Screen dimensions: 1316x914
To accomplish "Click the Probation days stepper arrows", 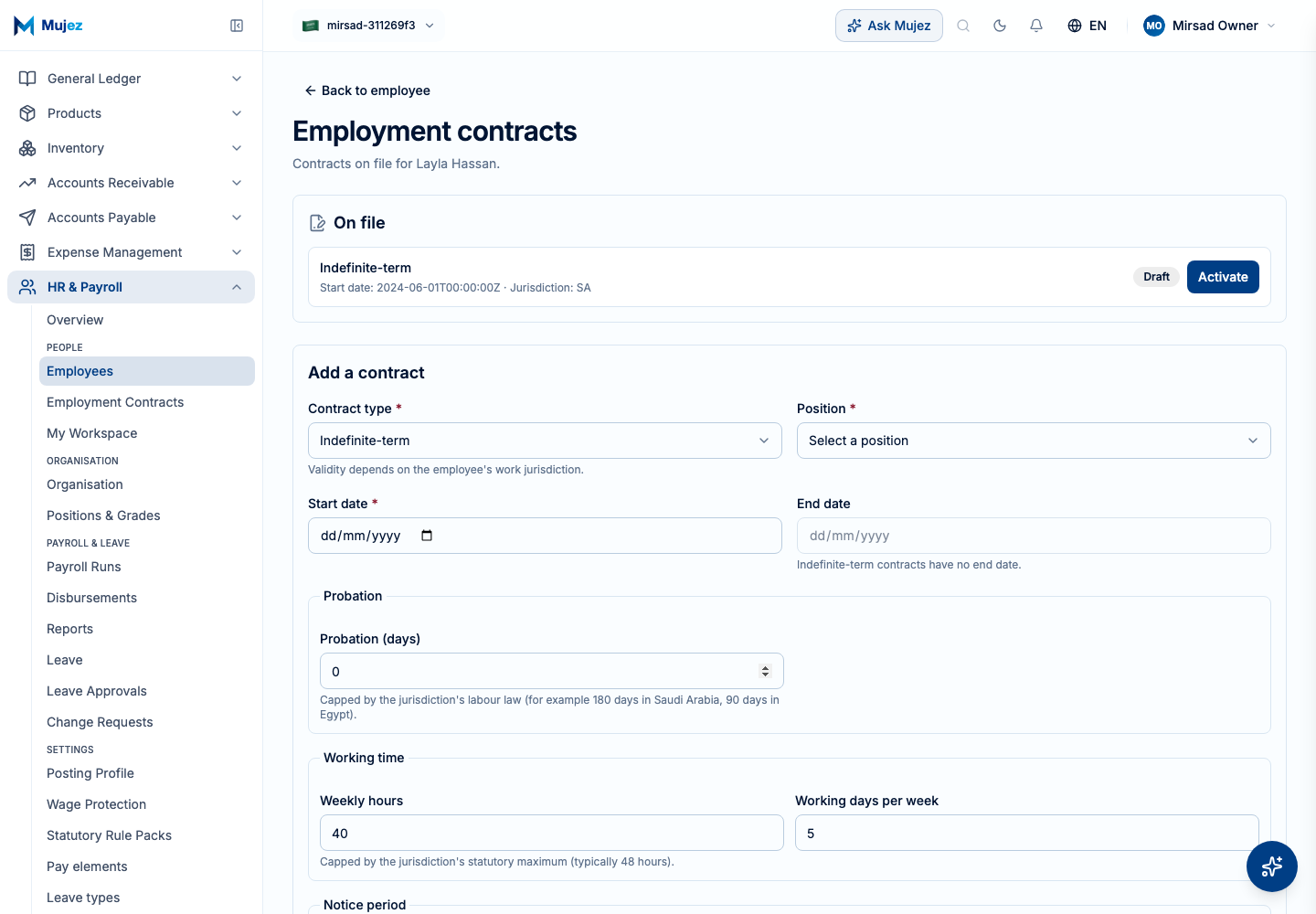I will tap(765, 671).
